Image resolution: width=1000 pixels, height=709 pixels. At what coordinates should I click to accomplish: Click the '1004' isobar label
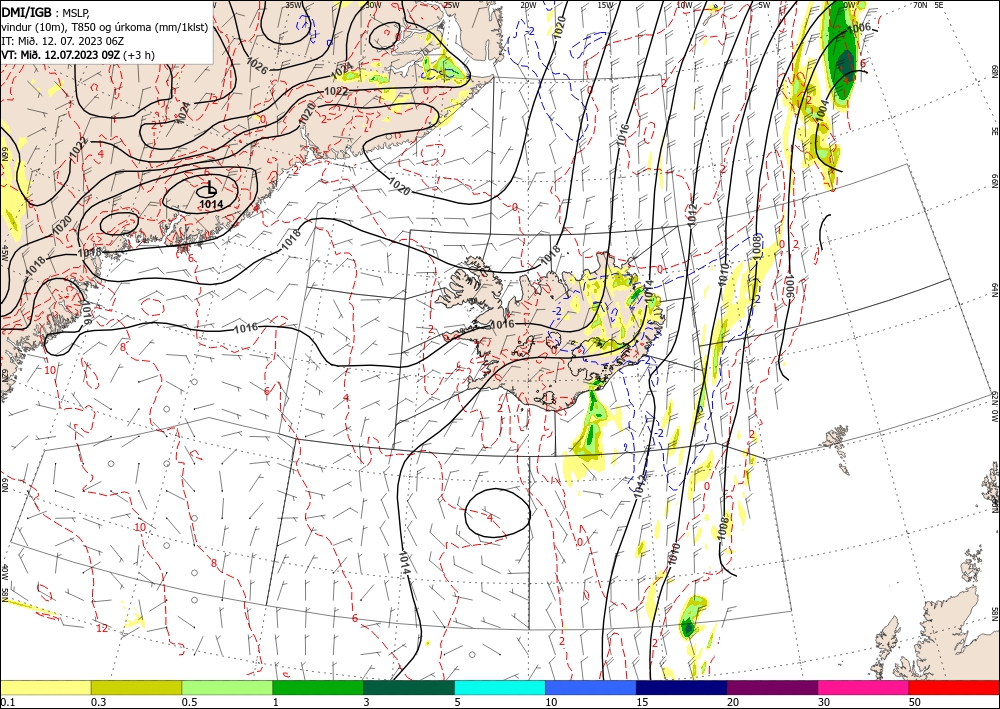point(822,110)
